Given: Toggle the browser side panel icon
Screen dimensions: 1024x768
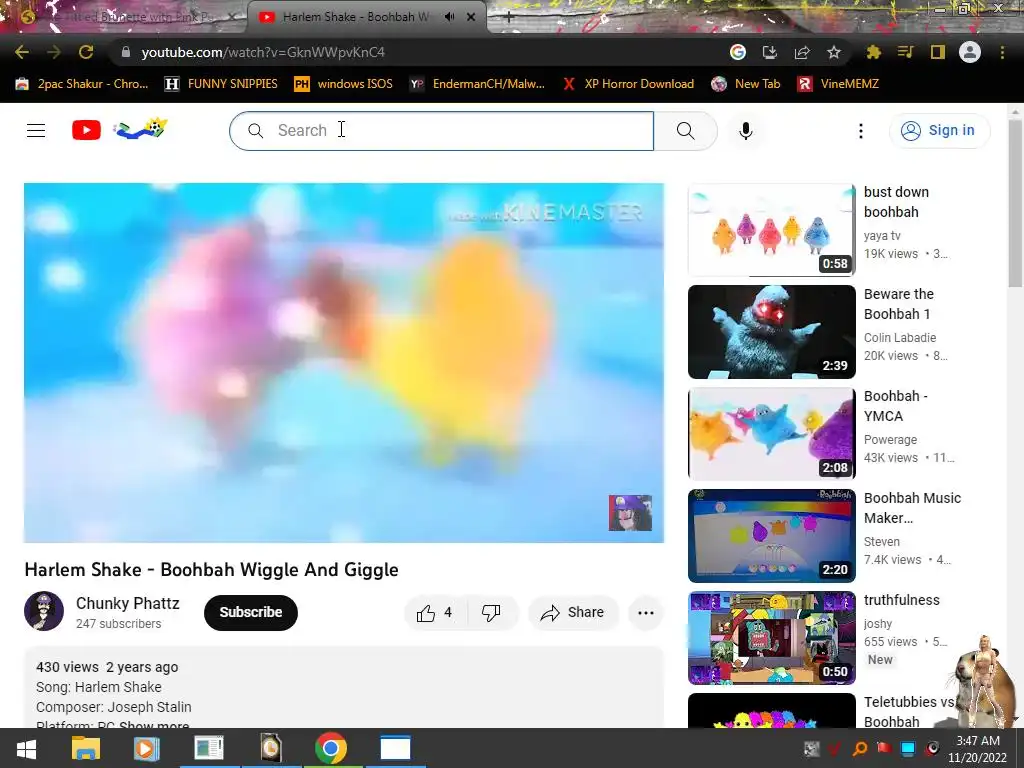Looking at the screenshot, I should click(938, 52).
